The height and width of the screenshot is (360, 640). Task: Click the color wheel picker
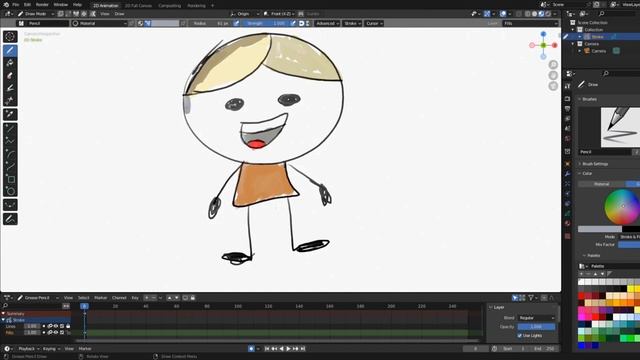click(x=622, y=207)
